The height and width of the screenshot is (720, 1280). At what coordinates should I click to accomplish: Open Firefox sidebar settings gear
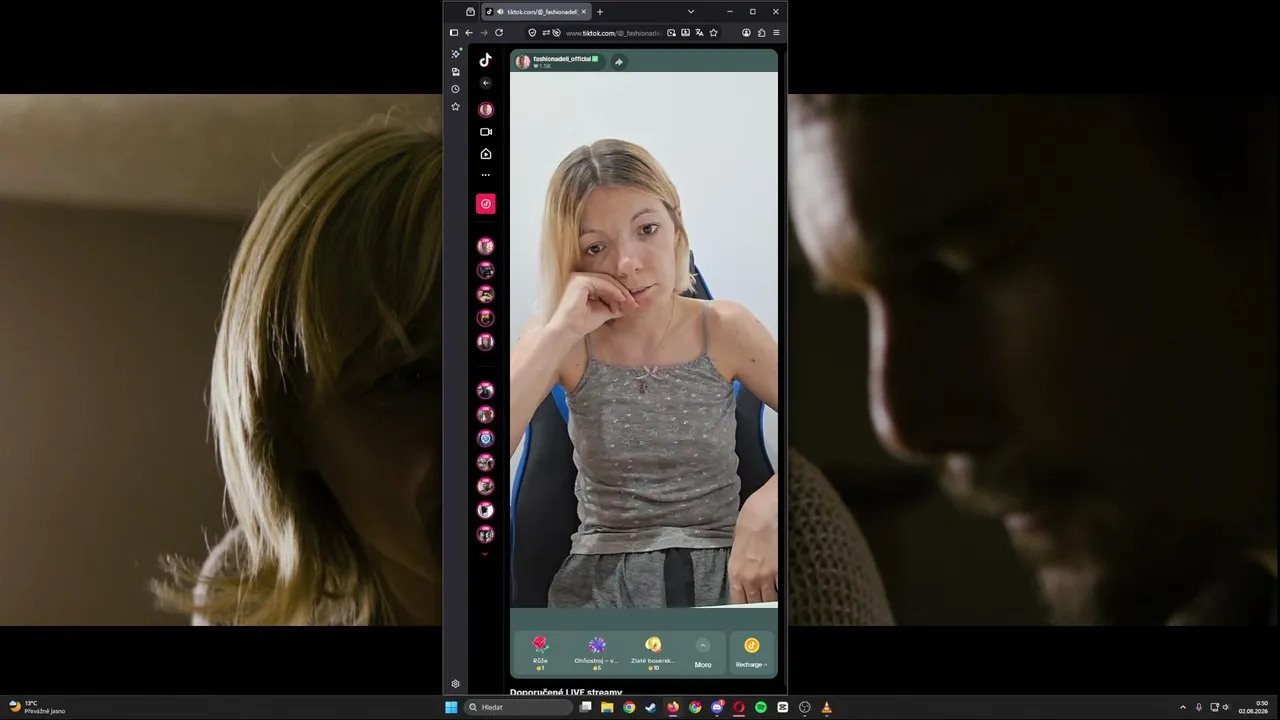456,684
